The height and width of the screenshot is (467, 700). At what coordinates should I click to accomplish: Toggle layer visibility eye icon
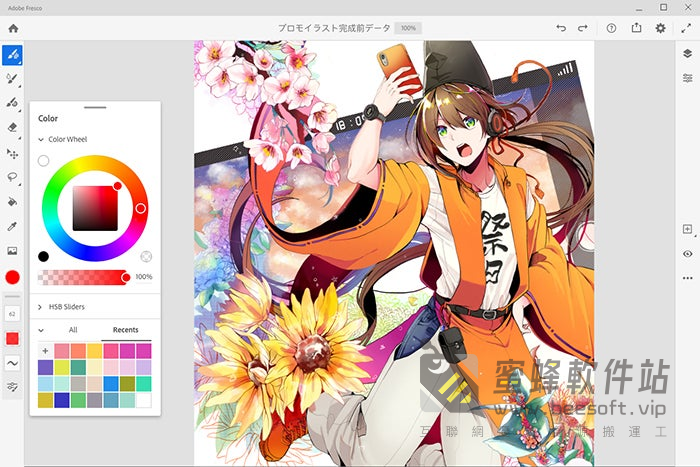click(x=688, y=254)
